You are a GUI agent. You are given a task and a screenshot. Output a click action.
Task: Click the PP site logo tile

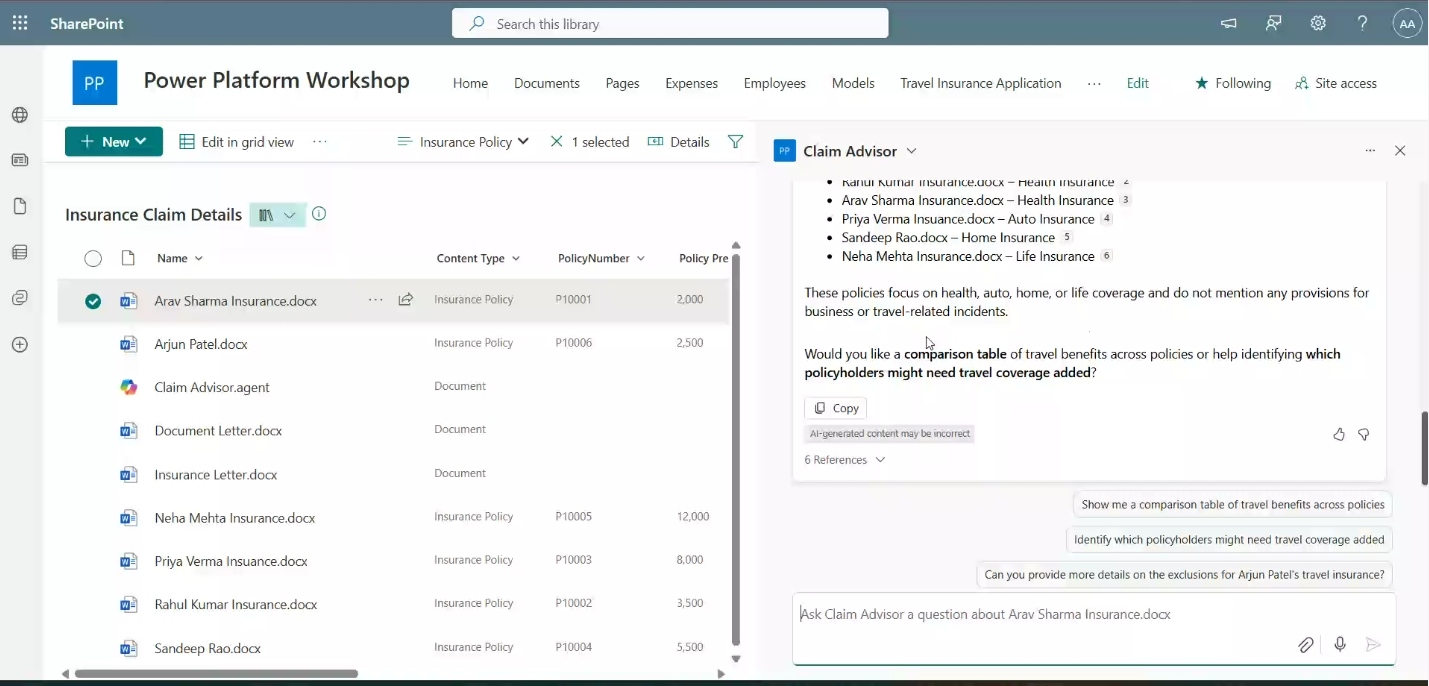pos(95,83)
